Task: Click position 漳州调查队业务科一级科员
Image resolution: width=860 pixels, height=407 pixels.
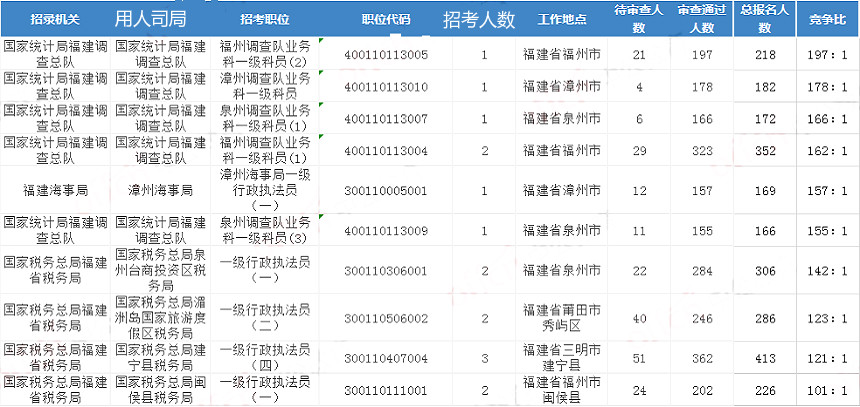Action: [x=264, y=85]
